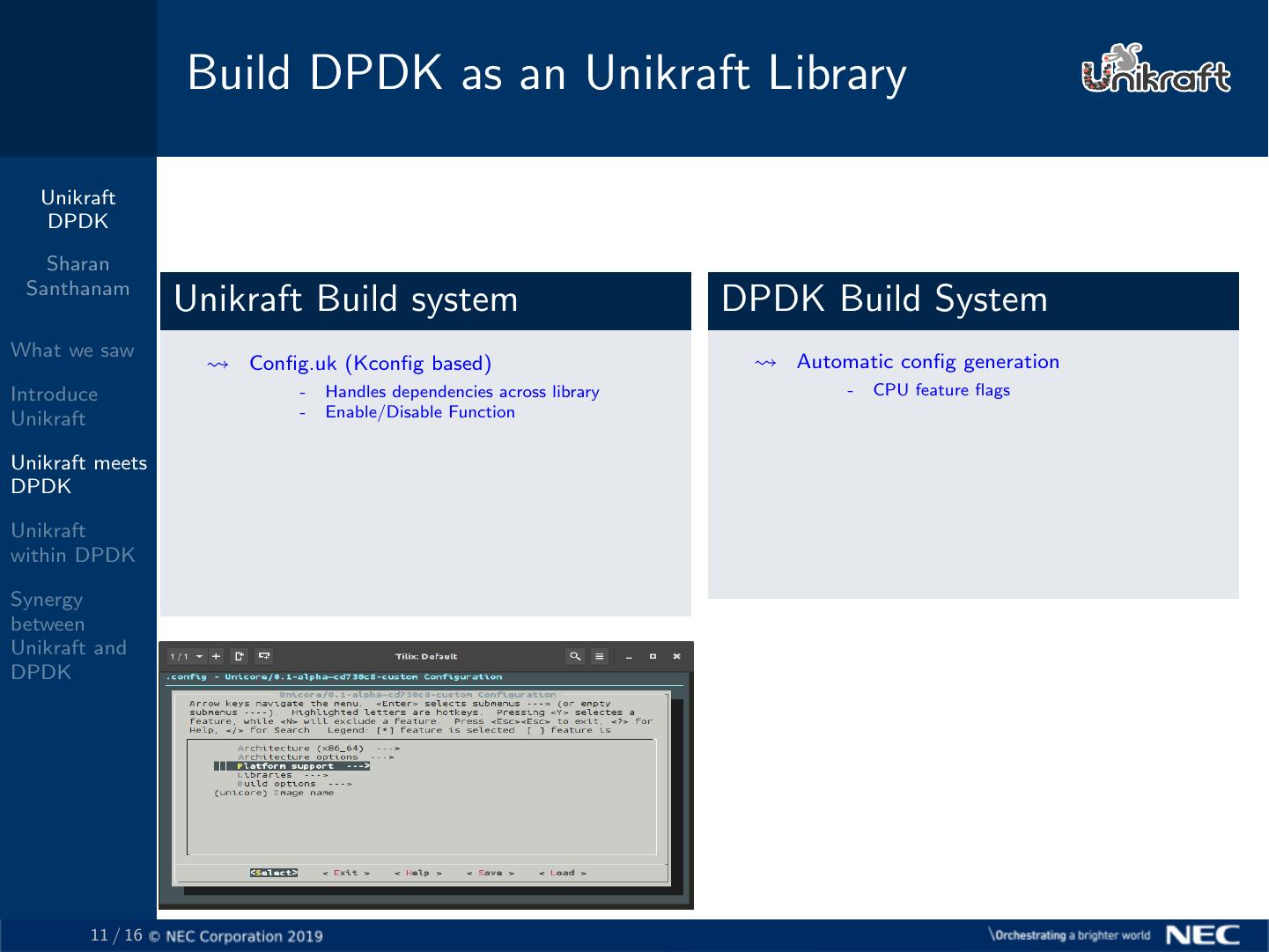
Task: Navigate to the 'What we saw' section
Action: point(72,351)
